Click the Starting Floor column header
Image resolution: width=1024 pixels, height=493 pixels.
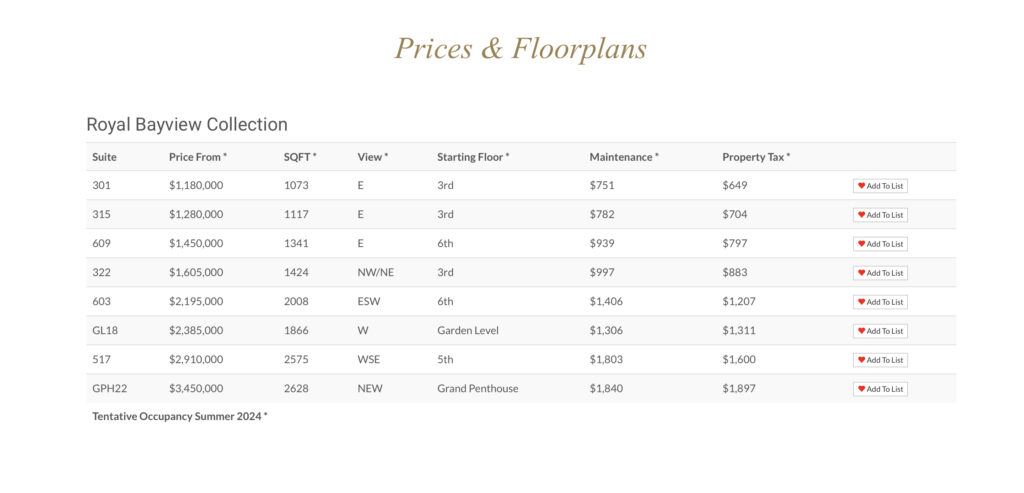coord(473,157)
